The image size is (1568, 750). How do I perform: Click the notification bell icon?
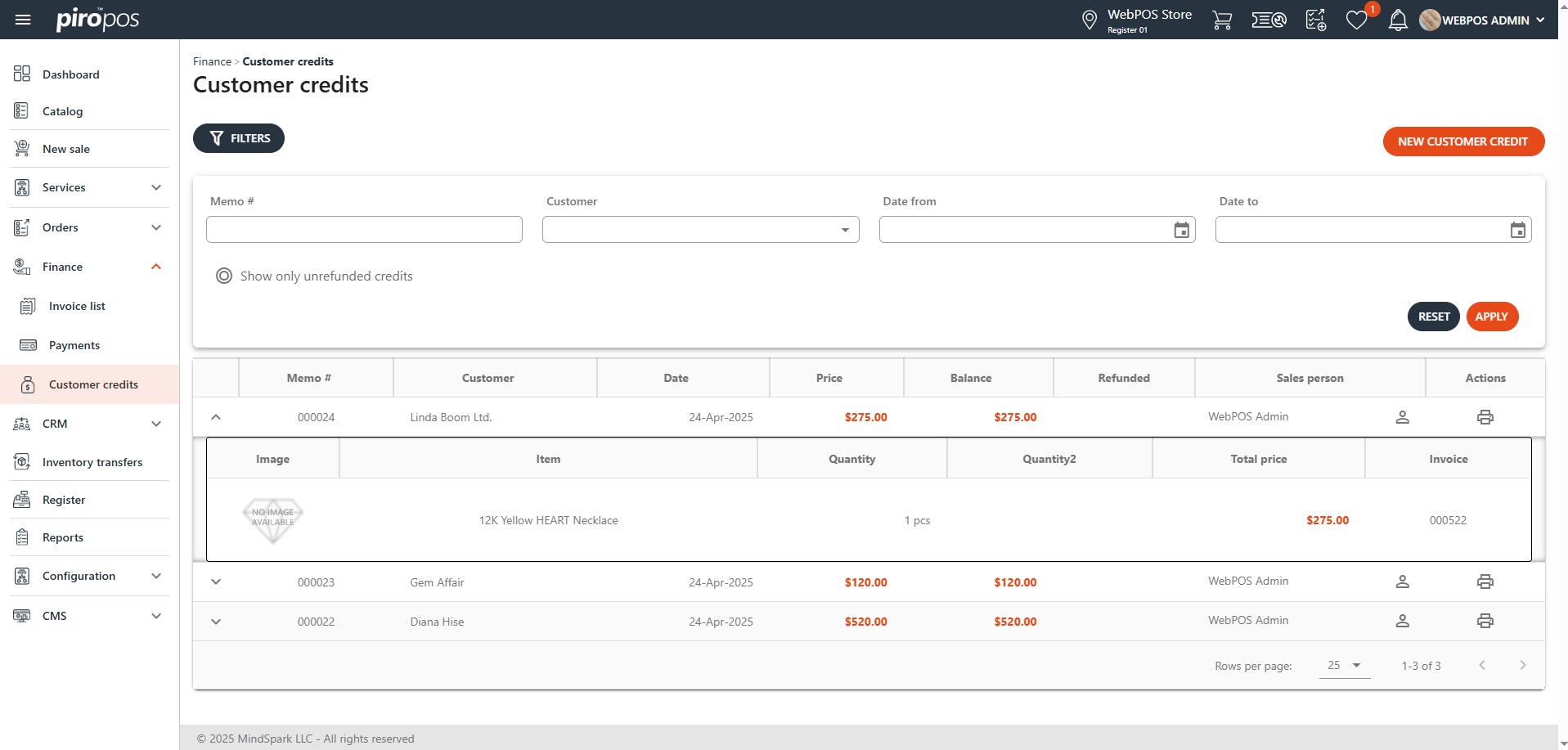pos(1398,20)
